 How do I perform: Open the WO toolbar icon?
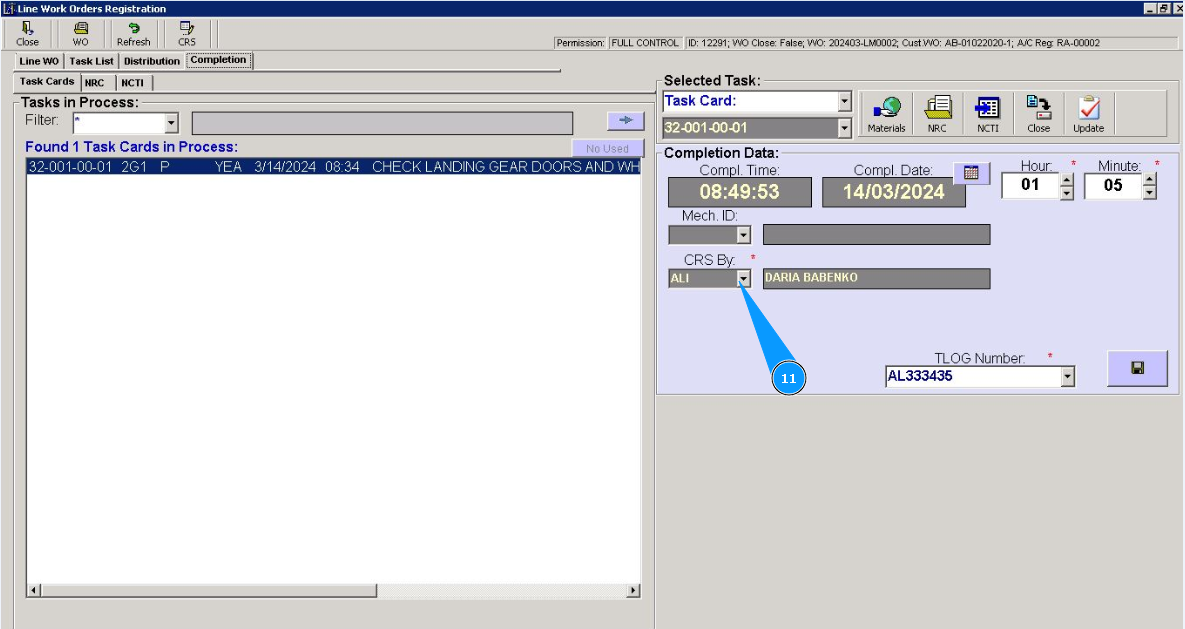pyautogui.click(x=80, y=34)
